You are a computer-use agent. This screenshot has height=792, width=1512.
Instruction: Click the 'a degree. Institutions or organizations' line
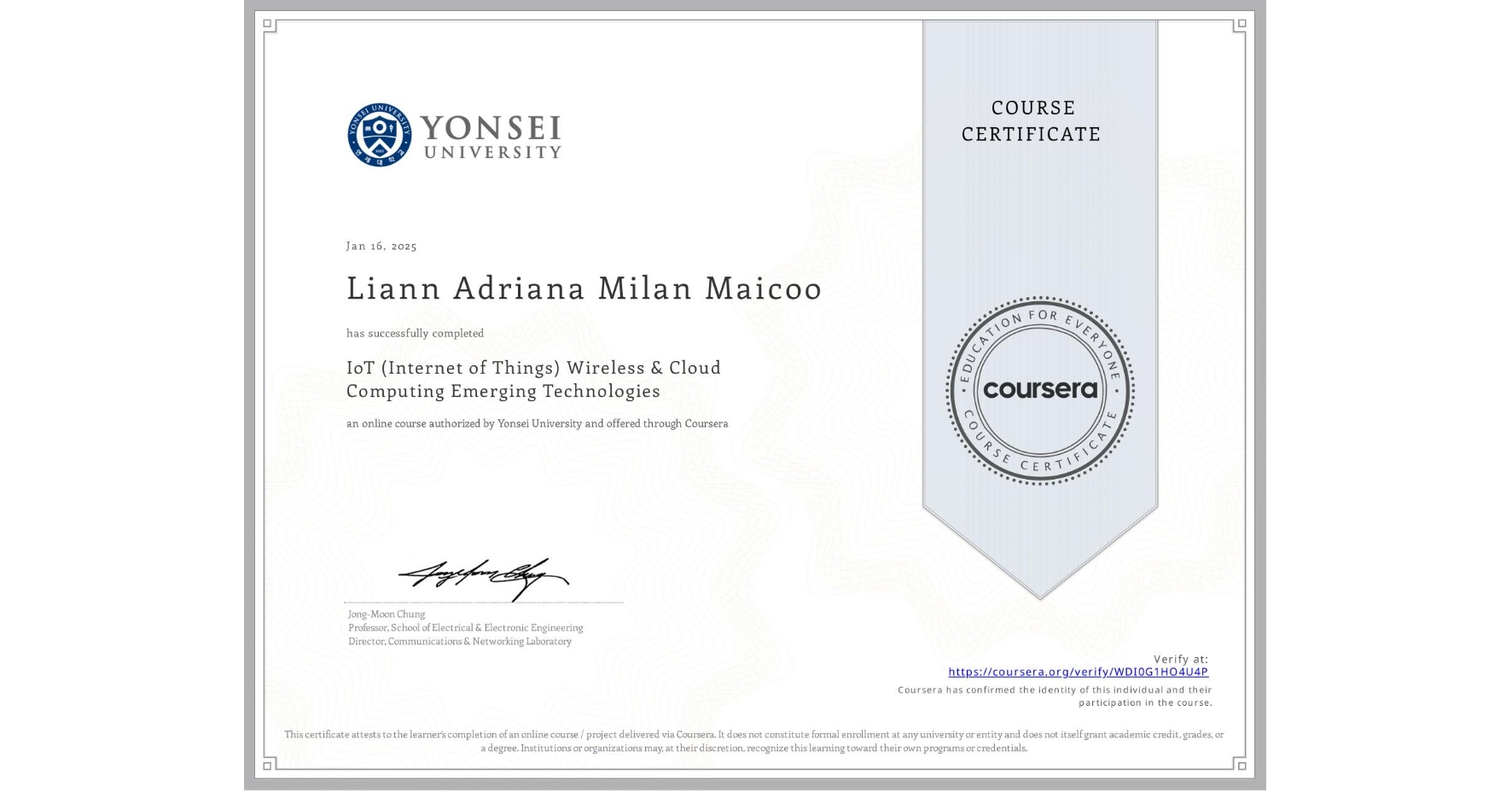(x=753, y=748)
